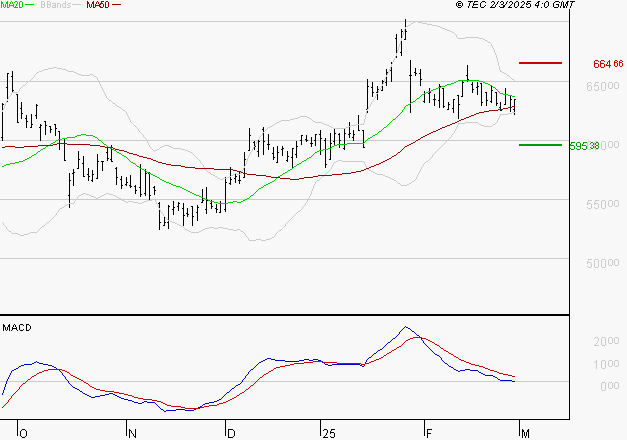
Task: Click the D month axis label
Action: pyautogui.click(x=231, y=434)
